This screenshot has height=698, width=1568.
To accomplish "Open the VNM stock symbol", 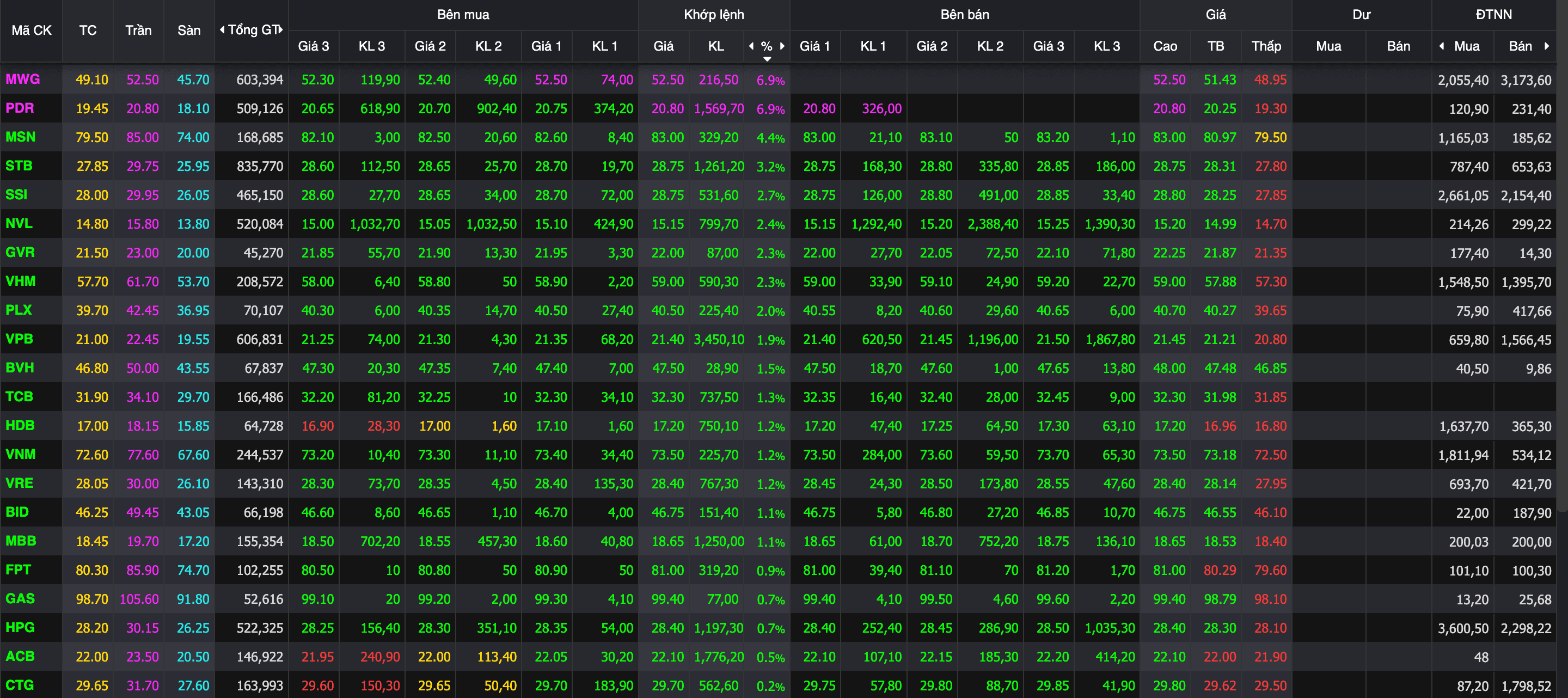I will (x=20, y=454).
